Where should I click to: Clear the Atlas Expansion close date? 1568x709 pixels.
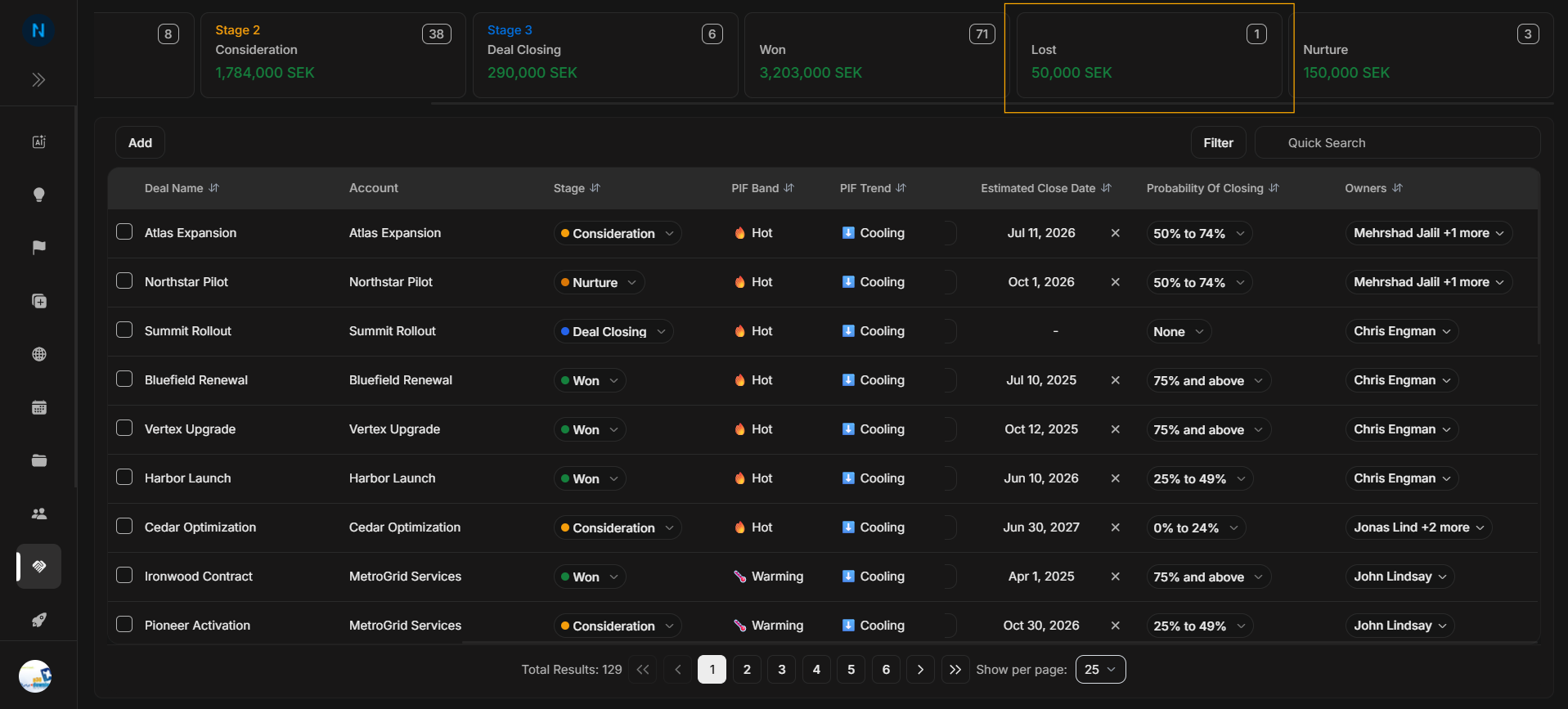(x=1115, y=233)
